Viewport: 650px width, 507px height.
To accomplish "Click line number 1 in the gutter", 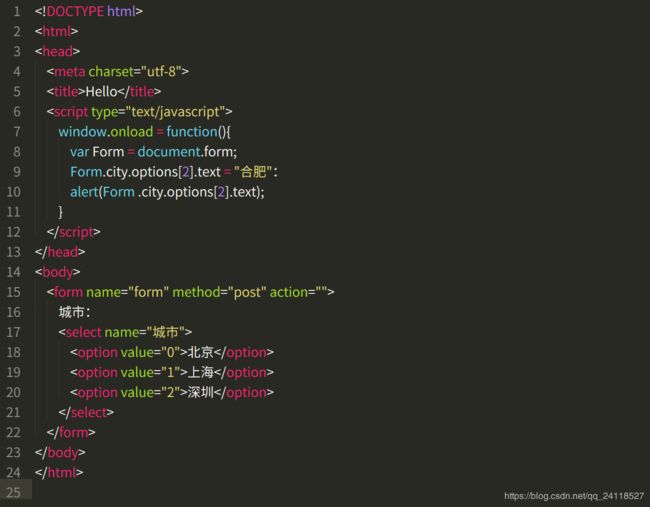I will click(17, 11).
